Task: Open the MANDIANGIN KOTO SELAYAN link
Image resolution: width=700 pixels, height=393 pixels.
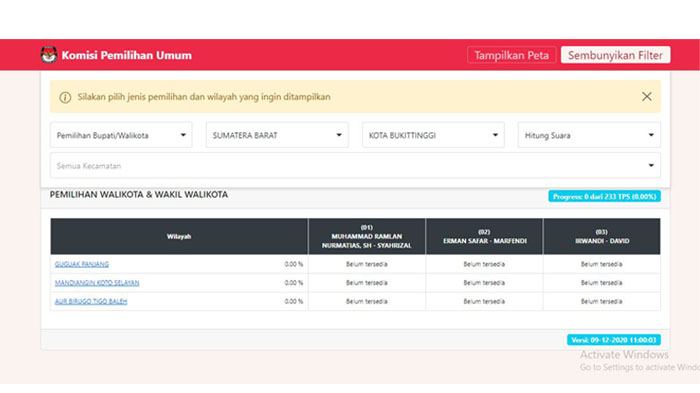Action: click(x=97, y=283)
